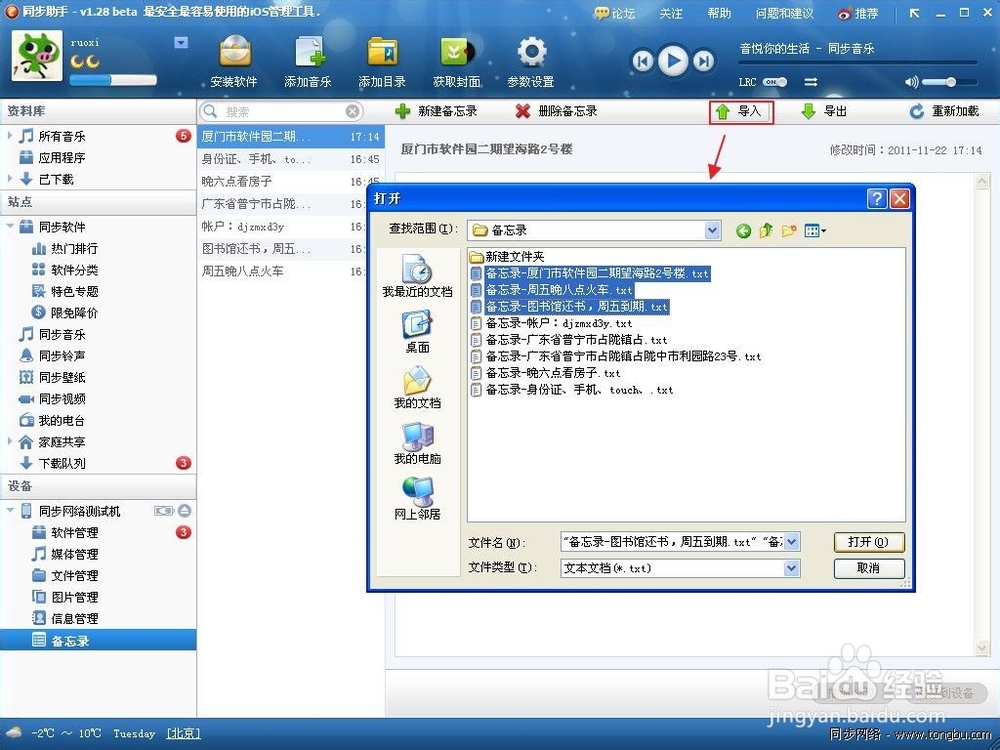
Task: Expand the 家庭共享 home sharing node
Action: (x=10, y=441)
